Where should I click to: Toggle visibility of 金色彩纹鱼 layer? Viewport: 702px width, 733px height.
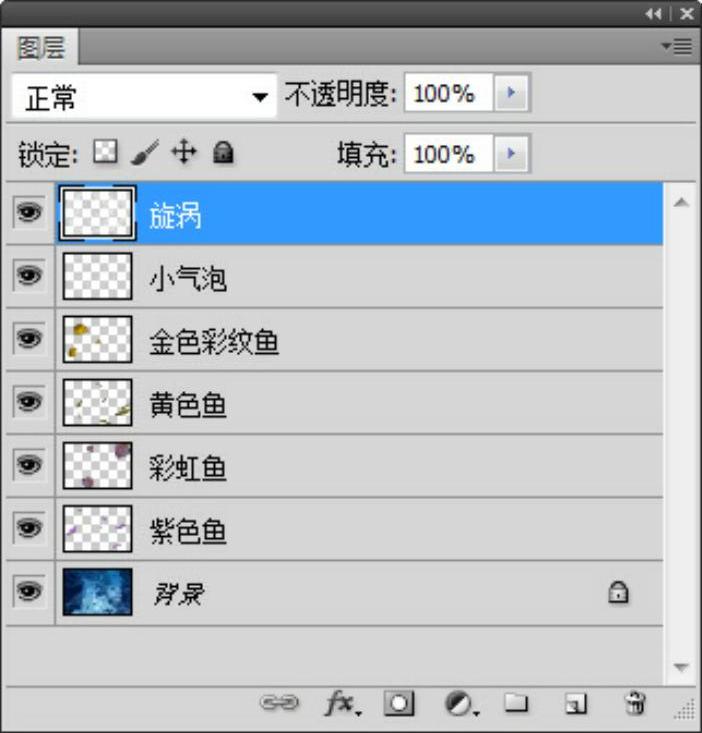click(30, 339)
